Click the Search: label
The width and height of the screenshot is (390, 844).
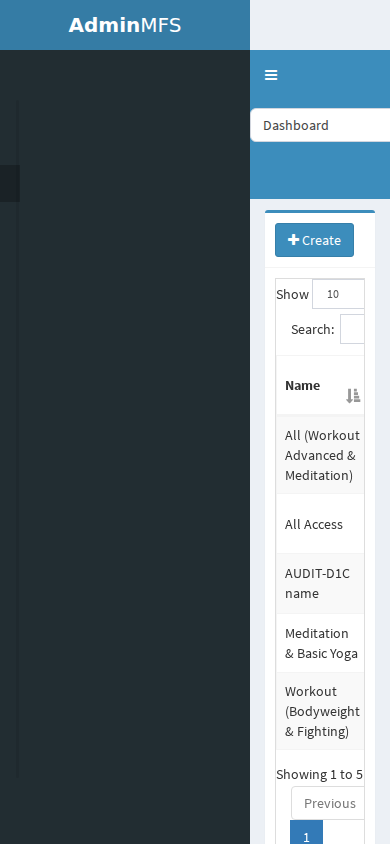coord(313,329)
